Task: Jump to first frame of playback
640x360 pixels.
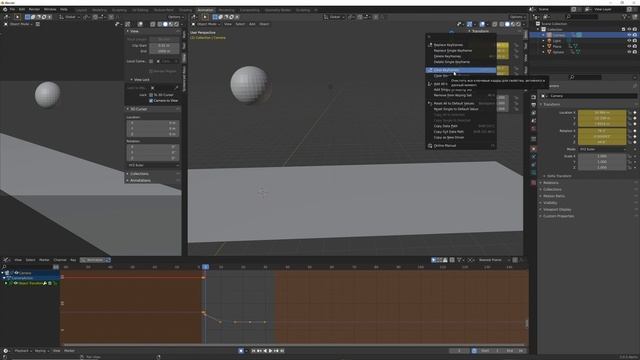Action: 253,351
